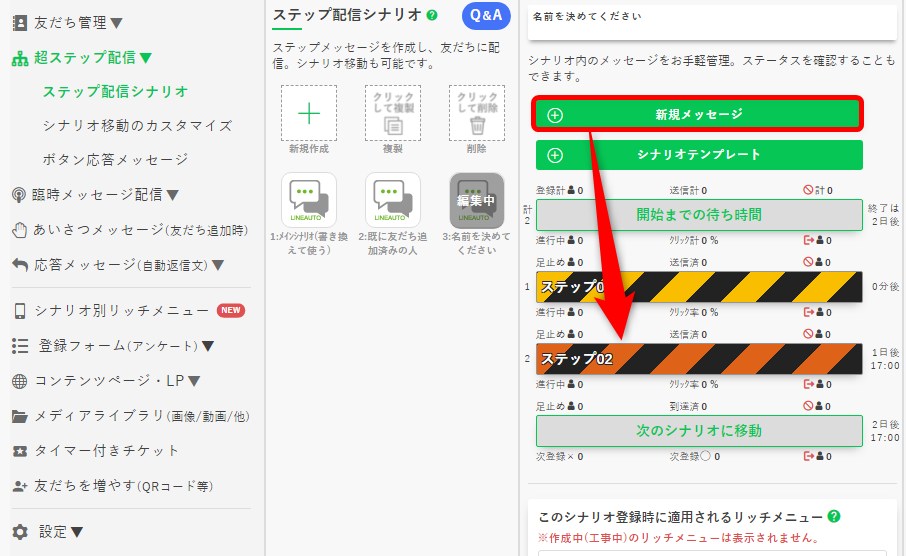The height and width of the screenshot is (556, 906).
Task: Open 開始までの待ち時間 bar
Action: (x=699, y=215)
